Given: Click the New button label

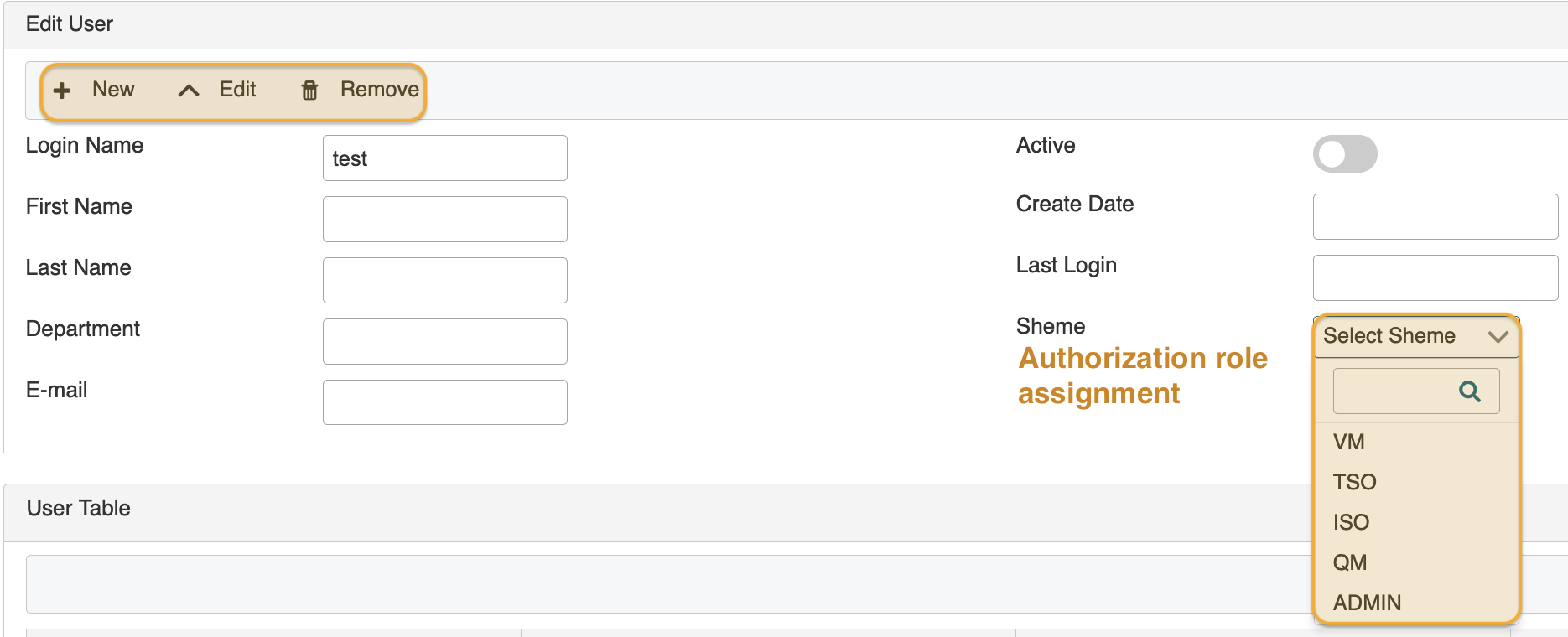Looking at the screenshot, I should click(113, 90).
